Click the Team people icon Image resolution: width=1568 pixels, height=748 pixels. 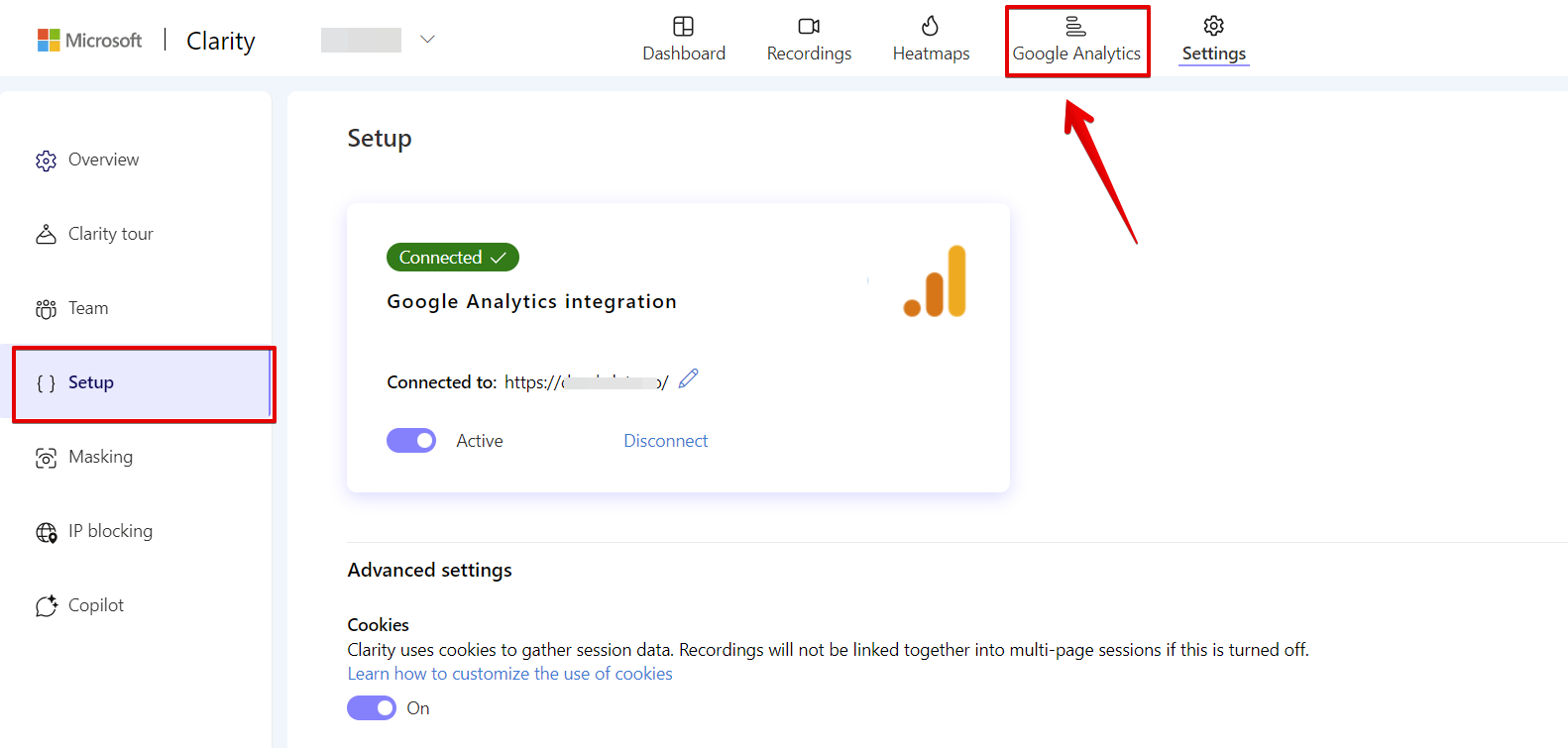[47, 309]
